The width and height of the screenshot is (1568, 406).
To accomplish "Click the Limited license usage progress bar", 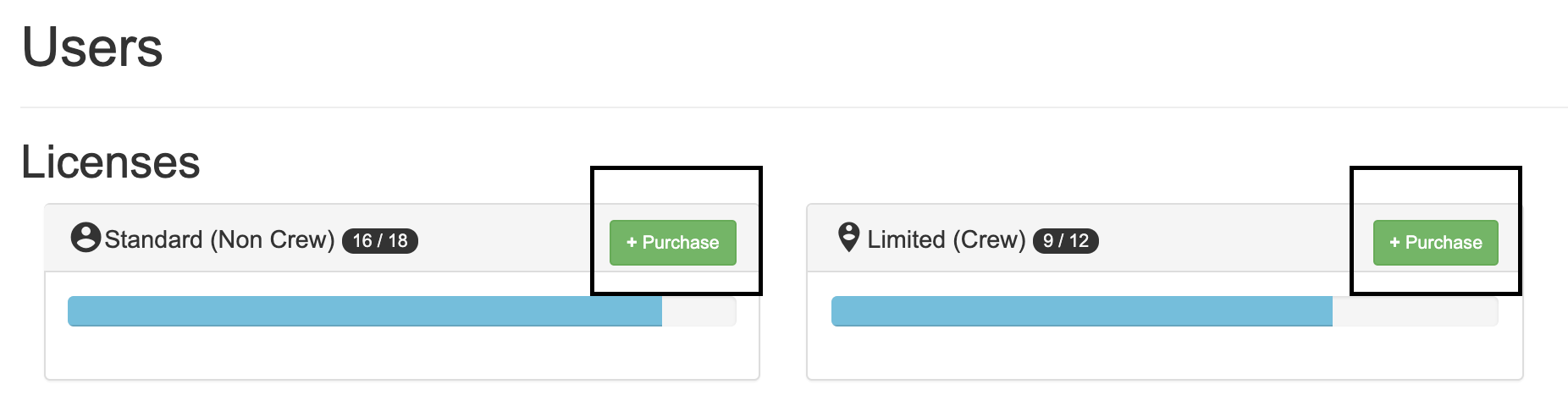I will coord(1165,311).
